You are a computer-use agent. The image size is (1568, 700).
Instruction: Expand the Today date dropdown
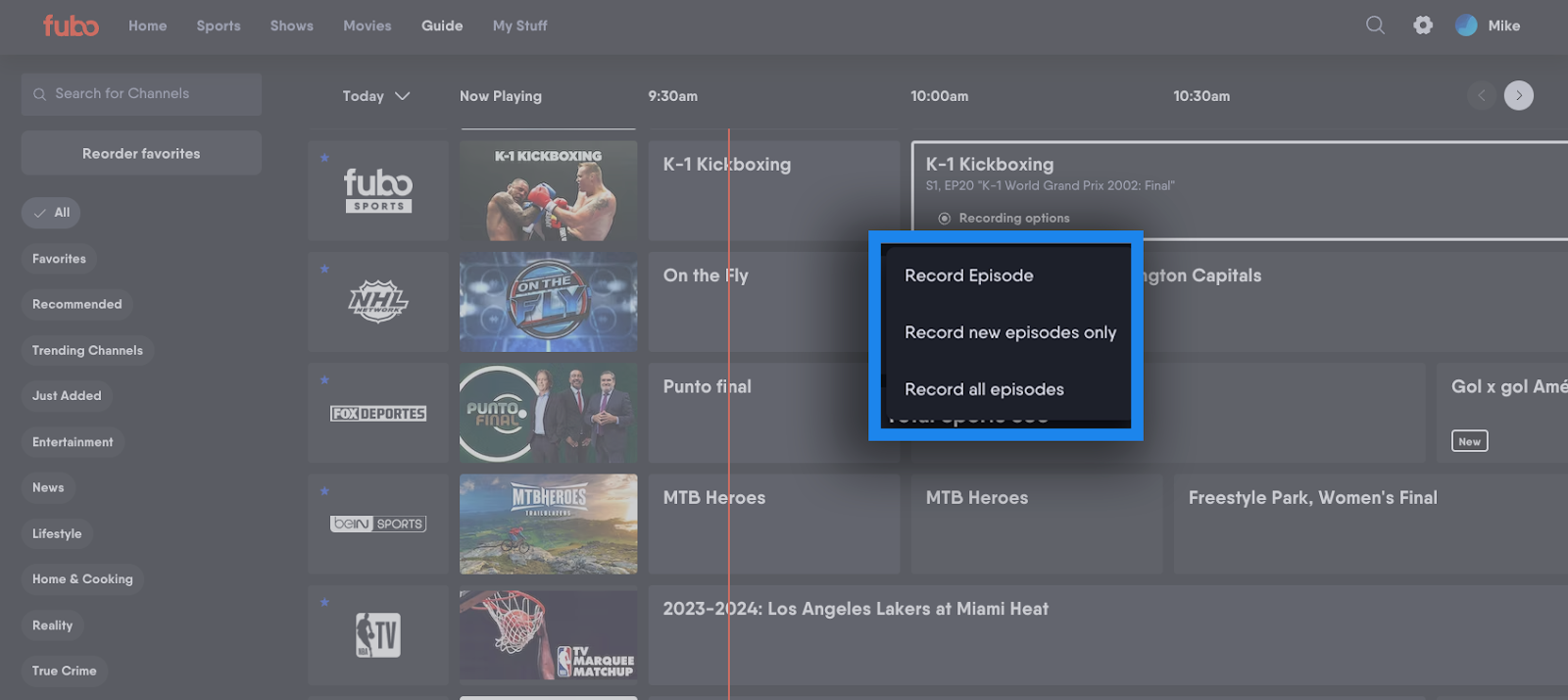(375, 96)
